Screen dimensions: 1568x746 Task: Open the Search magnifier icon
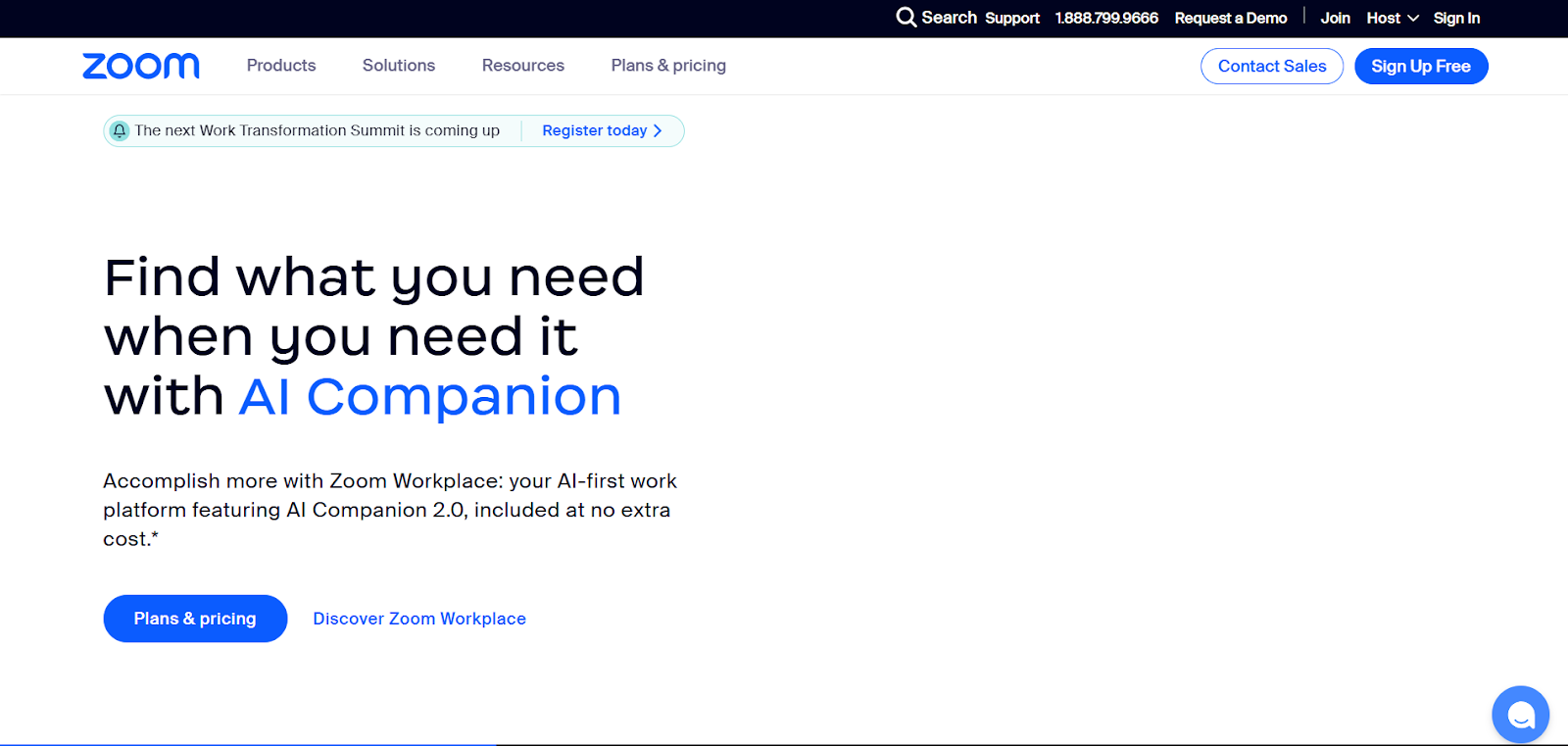click(906, 18)
